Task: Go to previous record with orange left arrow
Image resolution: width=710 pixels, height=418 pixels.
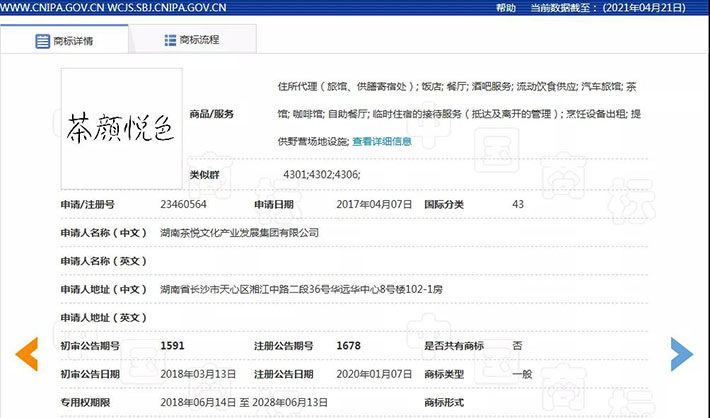Action: (x=27, y=354)
